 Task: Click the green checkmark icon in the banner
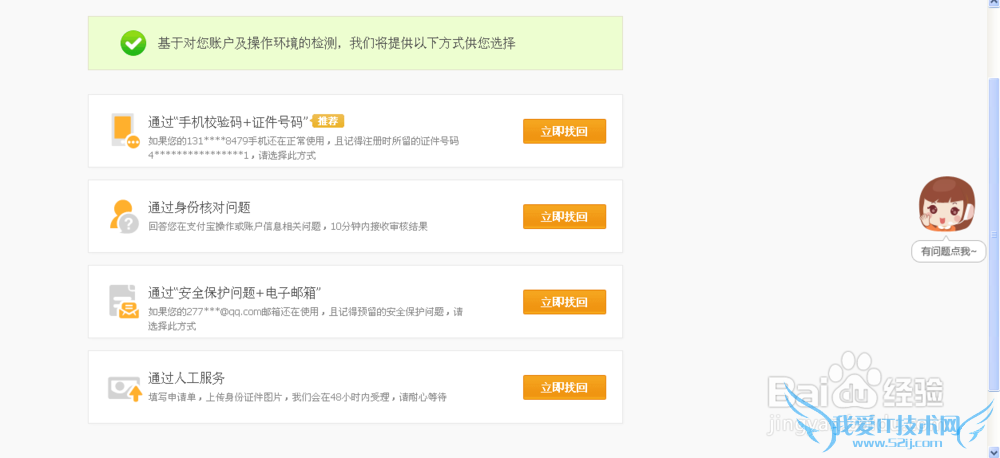(133, 43)
